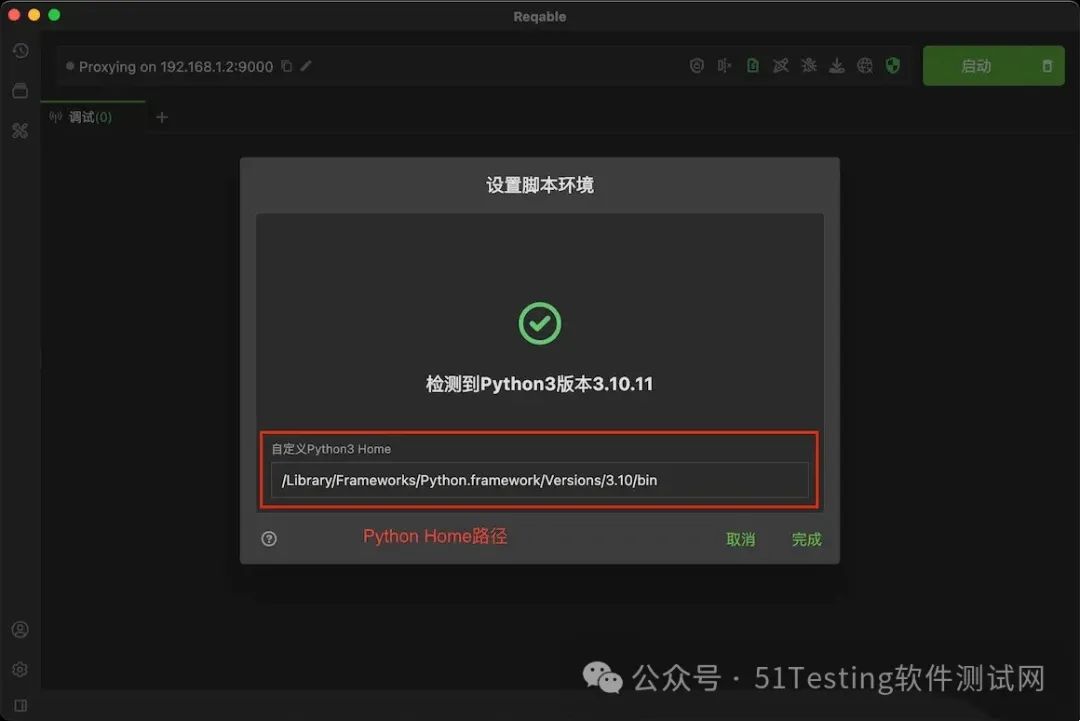1080x721 pixels.
Task: Click the pencil icon beside proxy address
Action: (x=306, y=66)
